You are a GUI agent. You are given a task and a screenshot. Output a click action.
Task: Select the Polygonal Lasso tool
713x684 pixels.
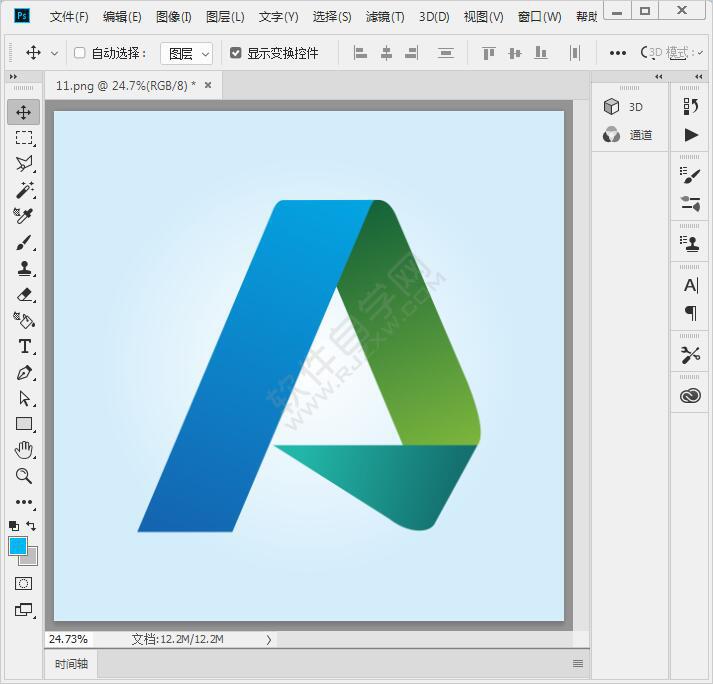(x=24, y=164)
